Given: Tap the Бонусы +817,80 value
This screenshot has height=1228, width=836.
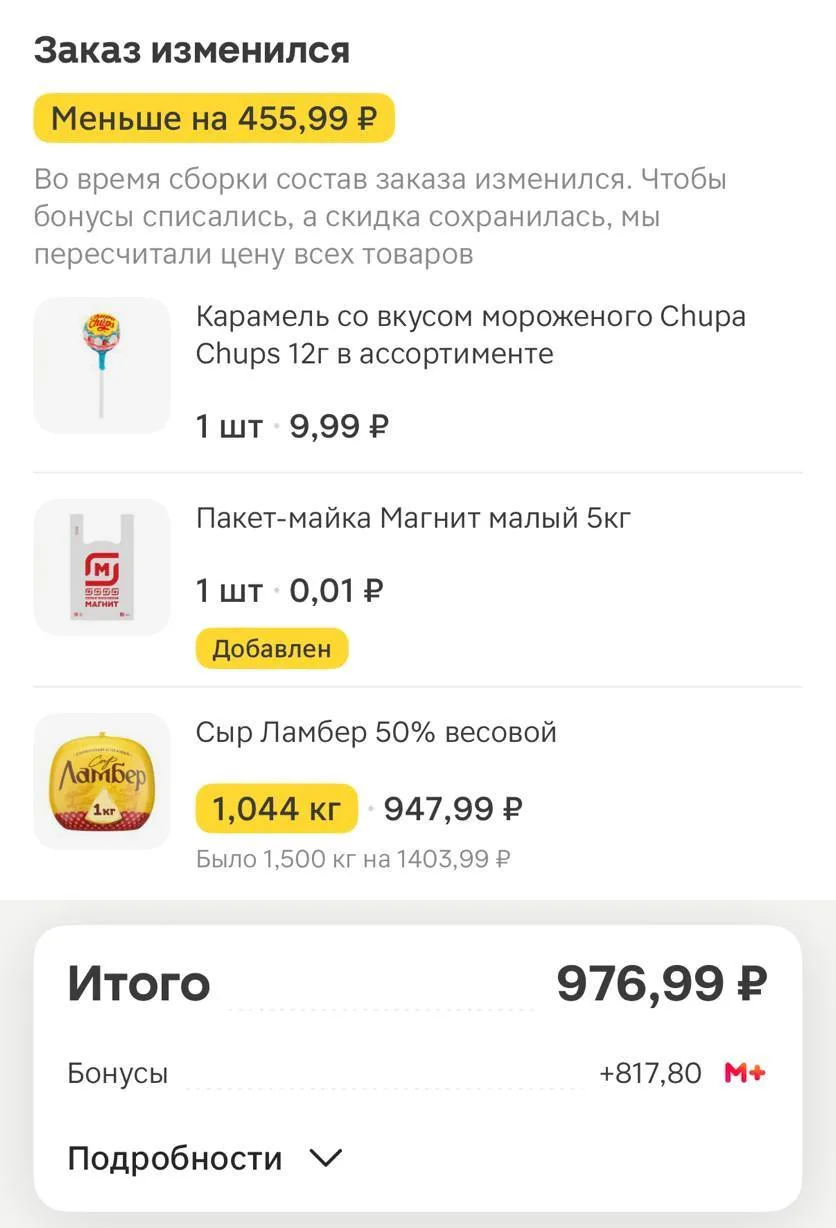Looking at the screenshot, I should (x=650, y=1074).
